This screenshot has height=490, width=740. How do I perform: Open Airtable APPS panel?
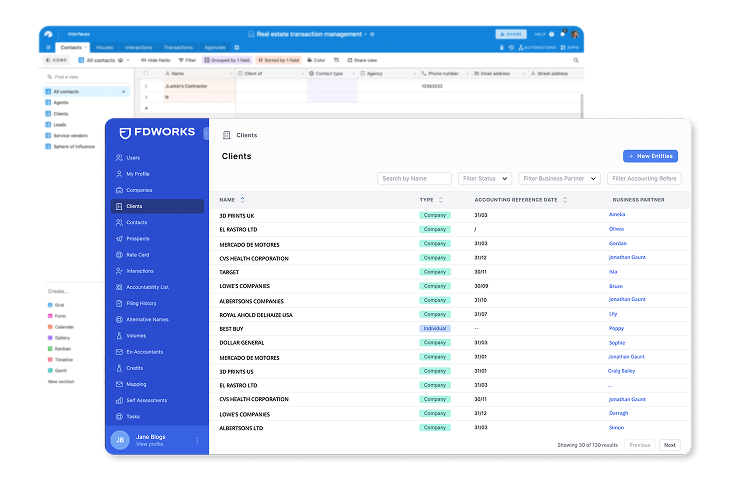(570, 47)
